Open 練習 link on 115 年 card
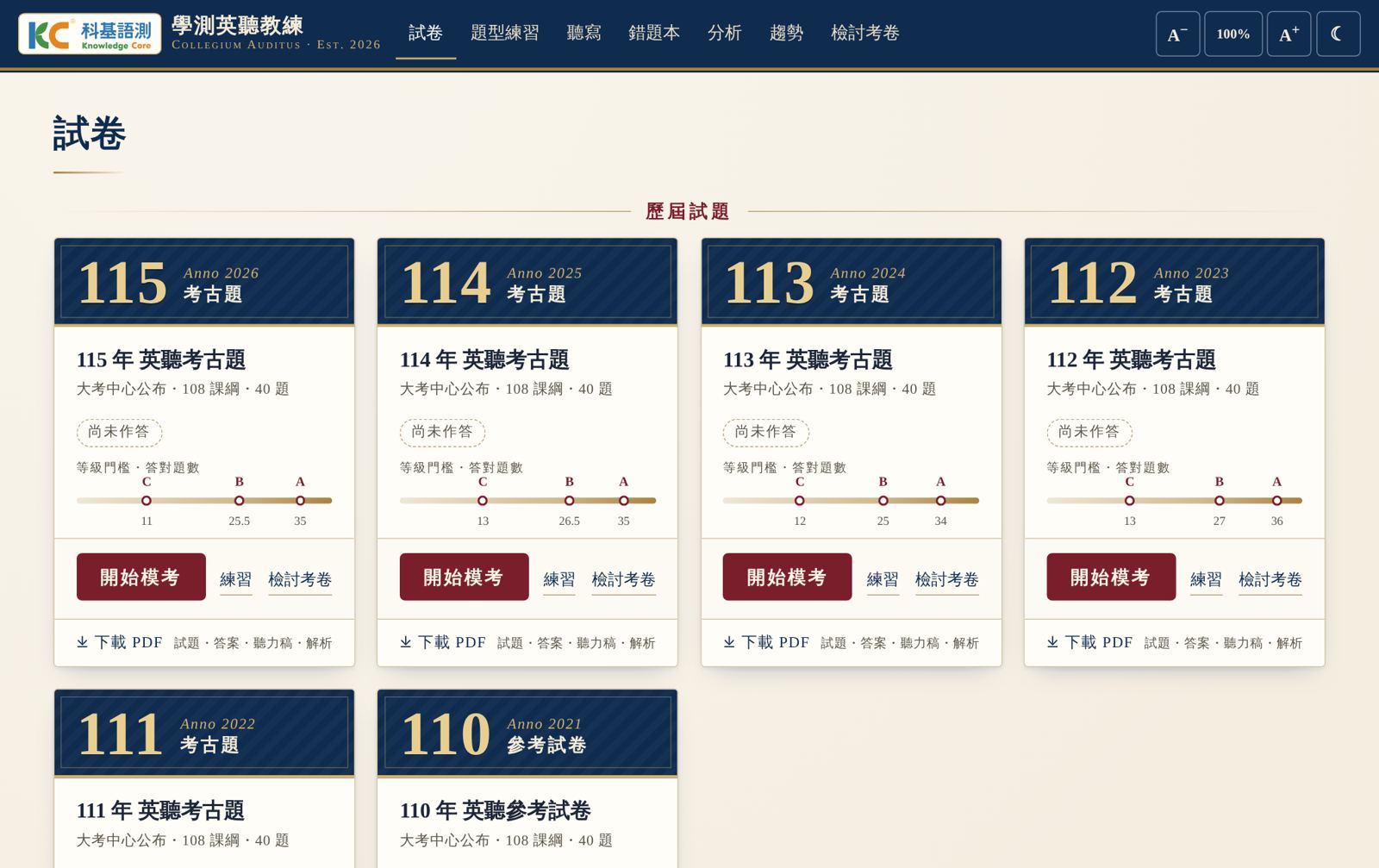Screen dimensions: 1379x868 click(x=236, y=579)
